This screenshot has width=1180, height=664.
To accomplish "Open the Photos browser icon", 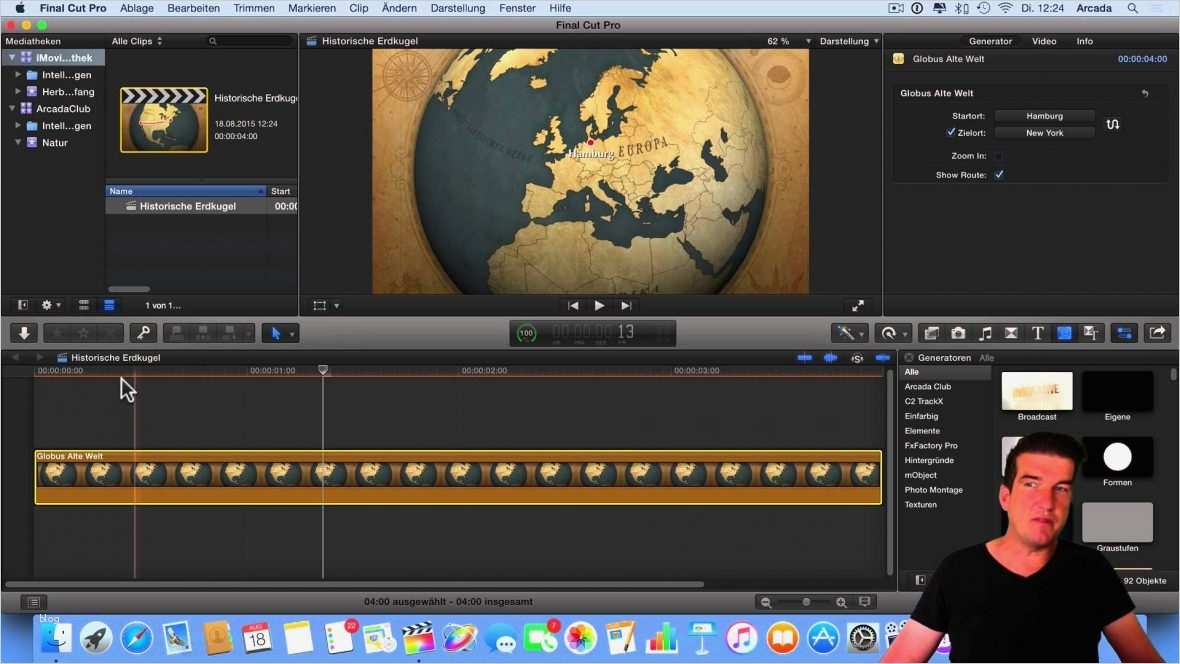I will pyautogui.click(x=958, y=332).
